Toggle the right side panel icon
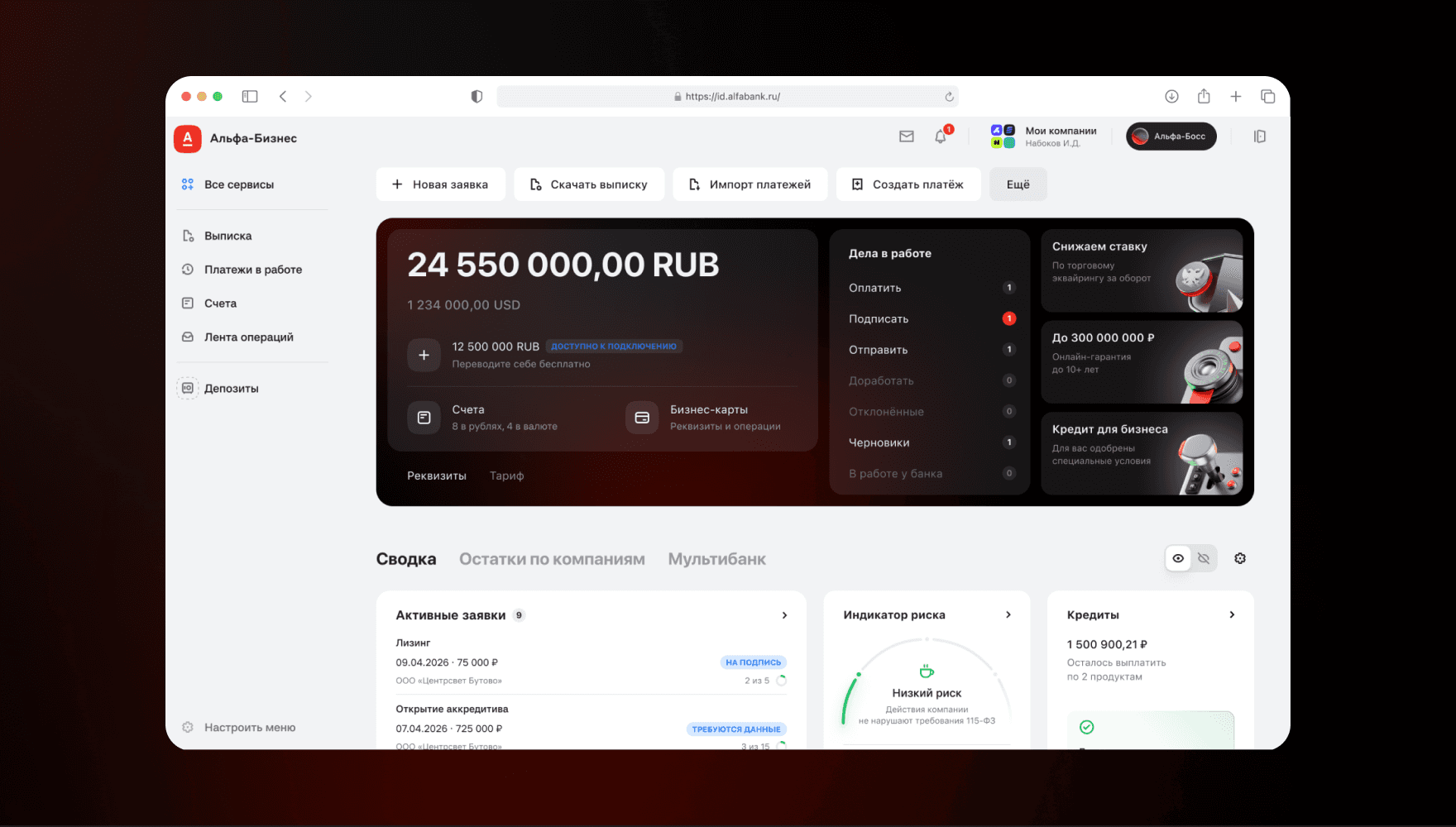Screen dimensions: 1456x827 pos(1260,136)
